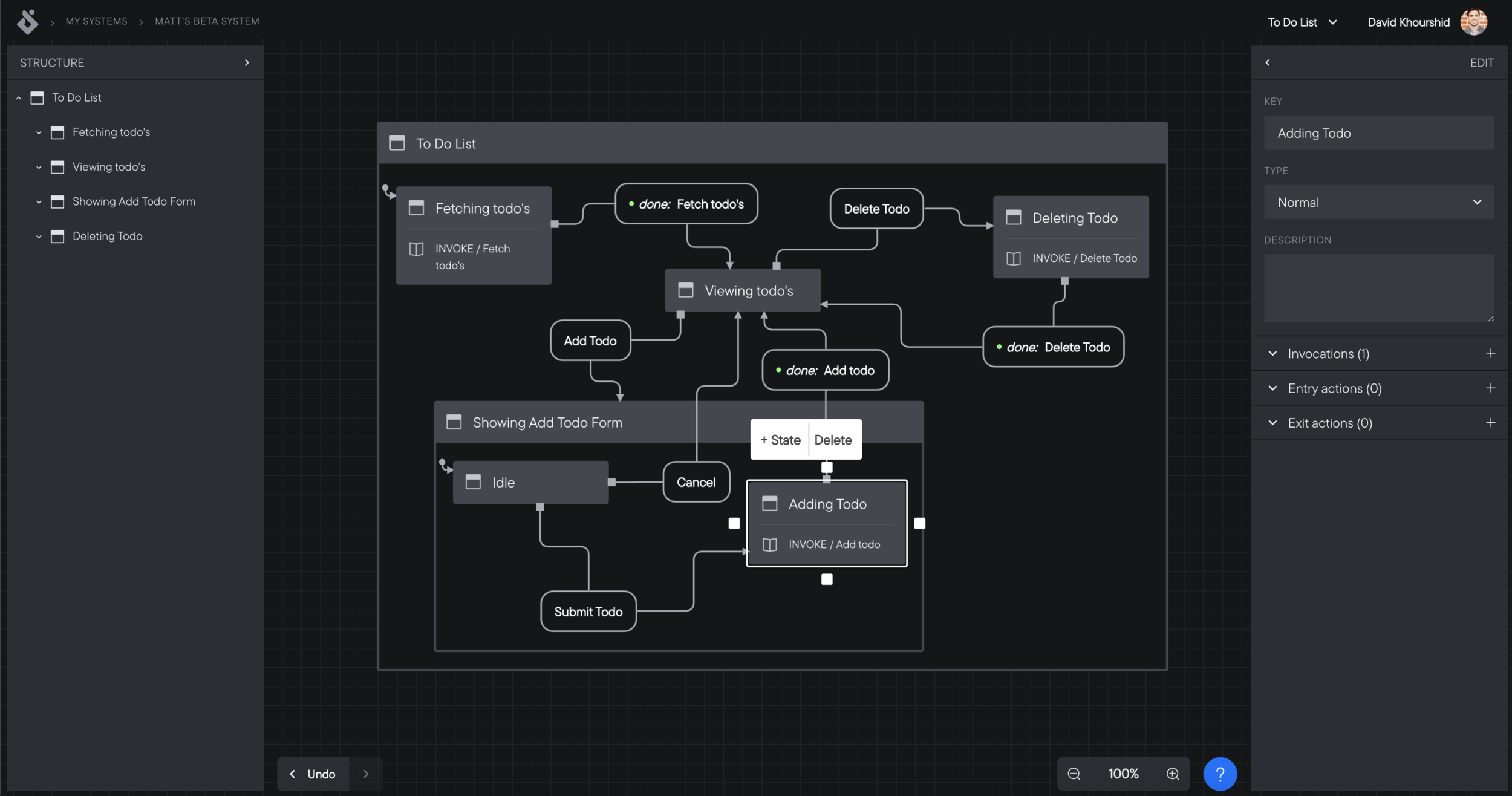This screenshot has width=1512, height=796.
Task: Collapse the Structure panel with its arrow
Action: (246, 62)
